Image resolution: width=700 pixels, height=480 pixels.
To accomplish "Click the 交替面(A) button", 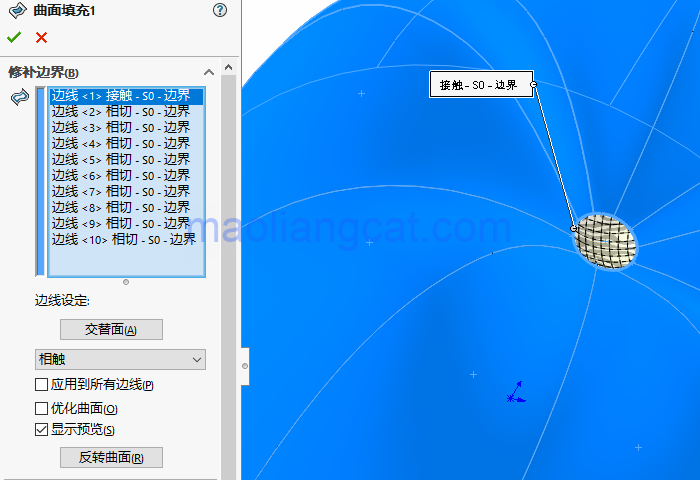I will point(111,330).
